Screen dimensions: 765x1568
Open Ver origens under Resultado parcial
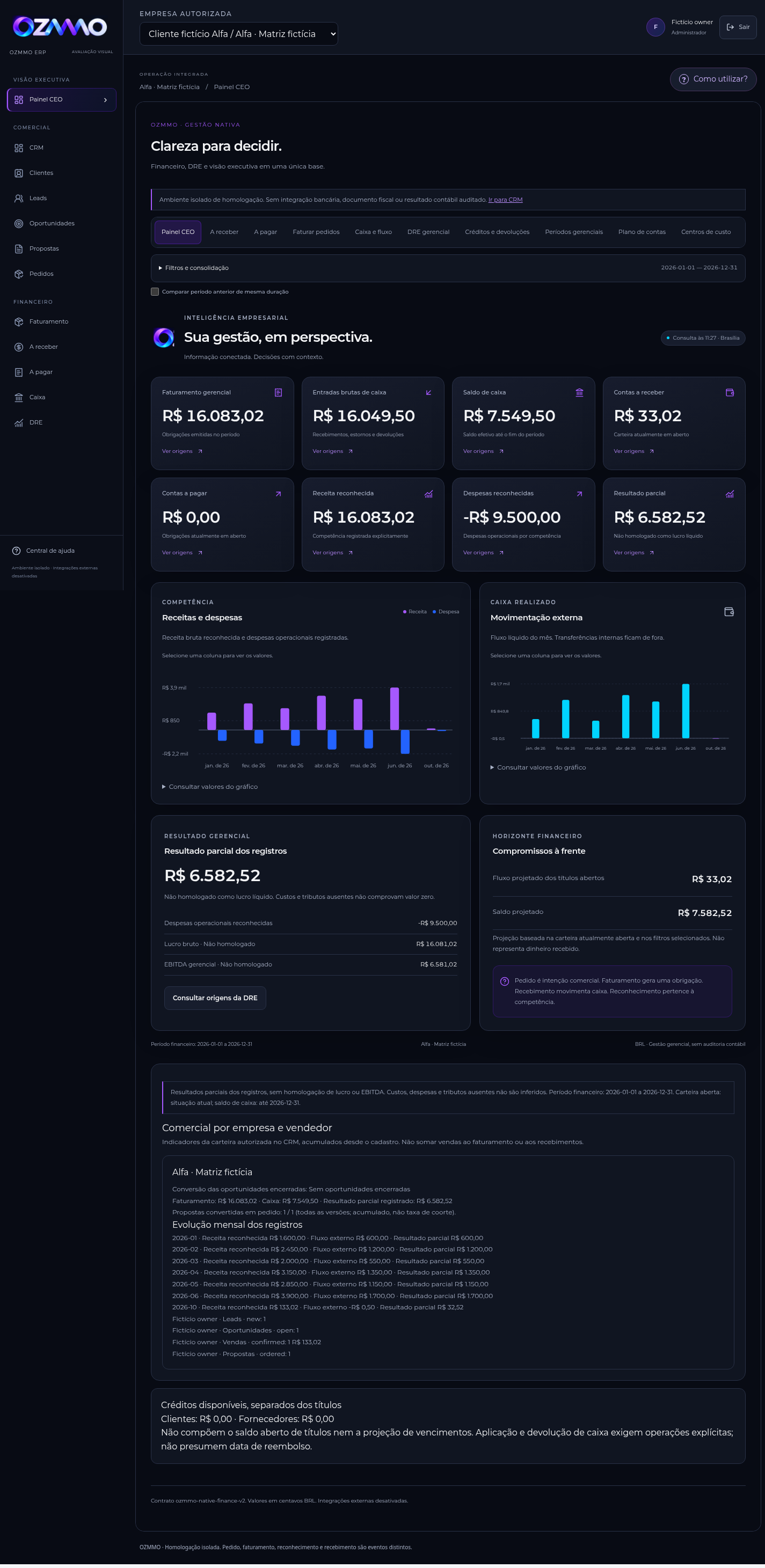[634, 553]
